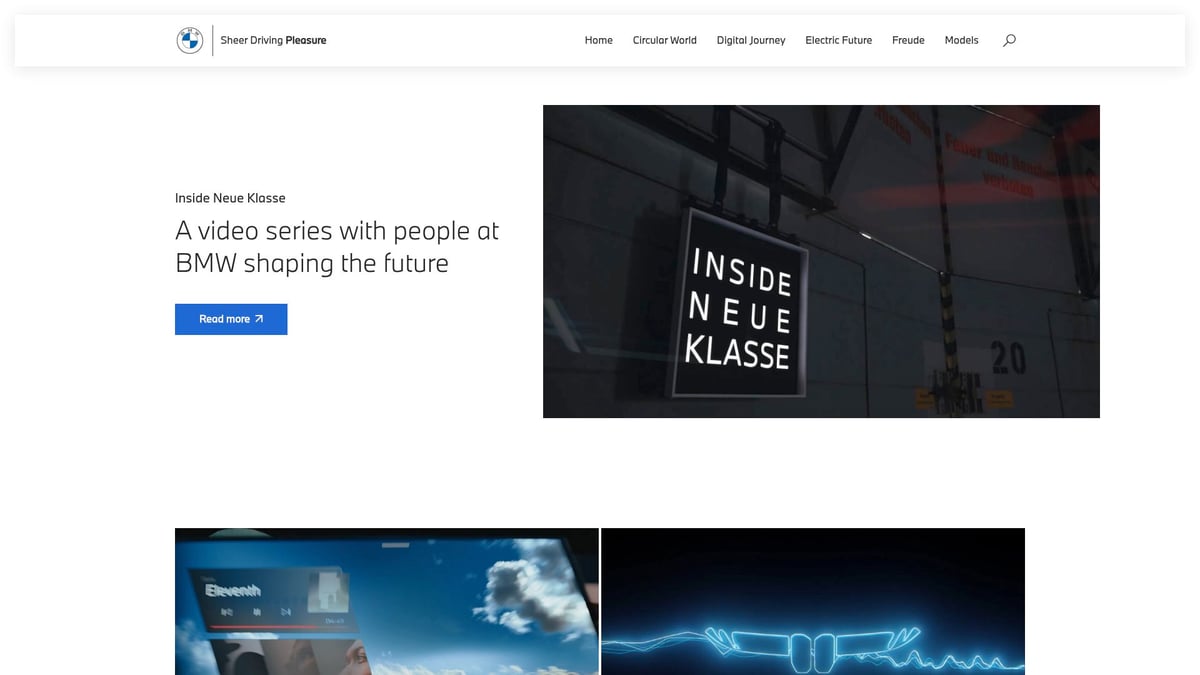Open the blue neon outline thumbnail

coord(813,601)
